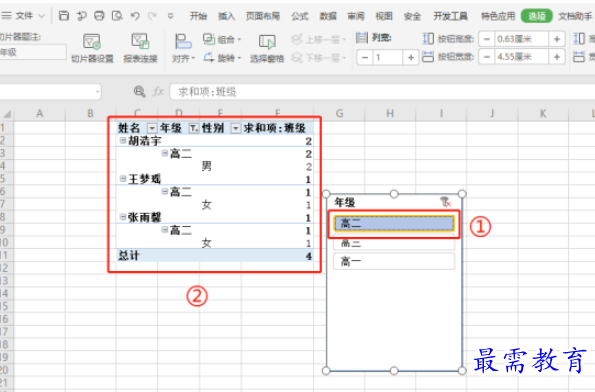Switch to the 安全 tab
Viewport: 595px width, 392px height.
412,16
